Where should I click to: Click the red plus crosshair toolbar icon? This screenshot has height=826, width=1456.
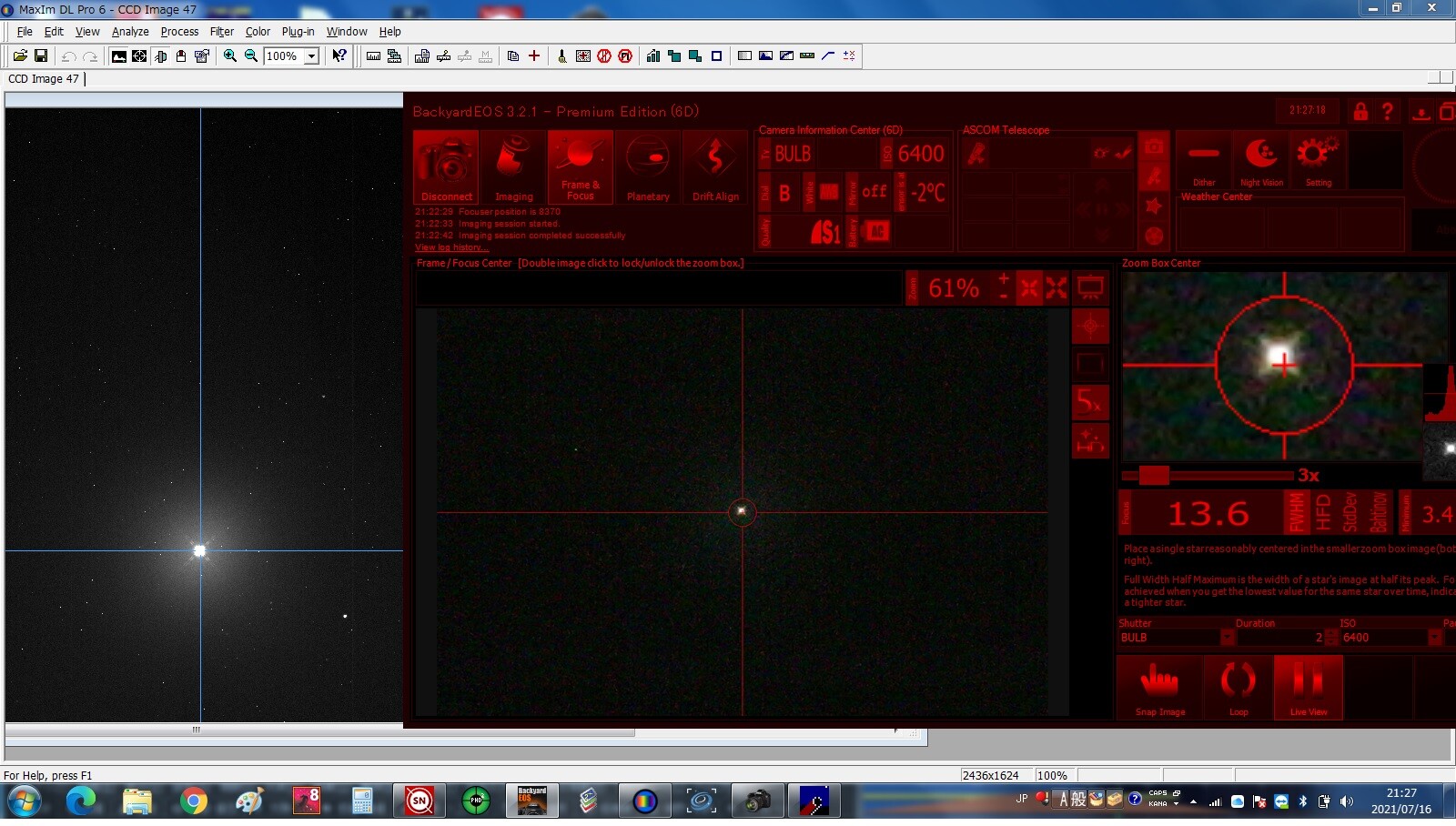point(534,56)
